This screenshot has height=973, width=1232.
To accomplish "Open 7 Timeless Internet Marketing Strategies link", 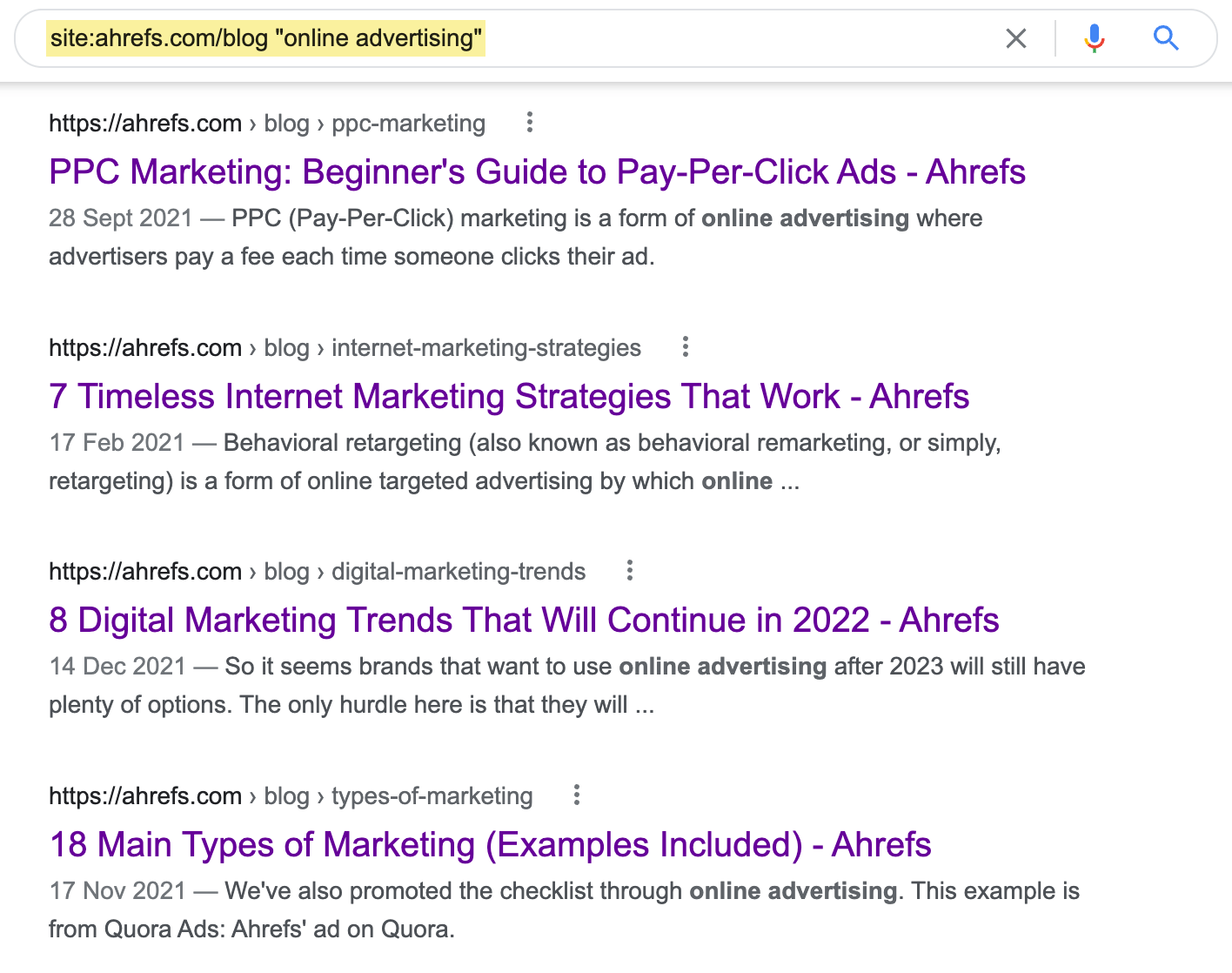I will (509, 397).
